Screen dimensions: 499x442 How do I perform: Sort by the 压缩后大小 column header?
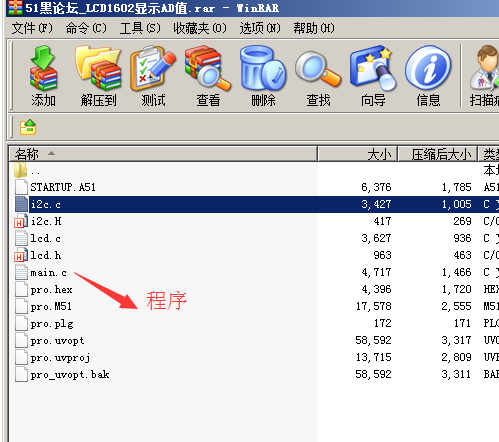(438, 154)
